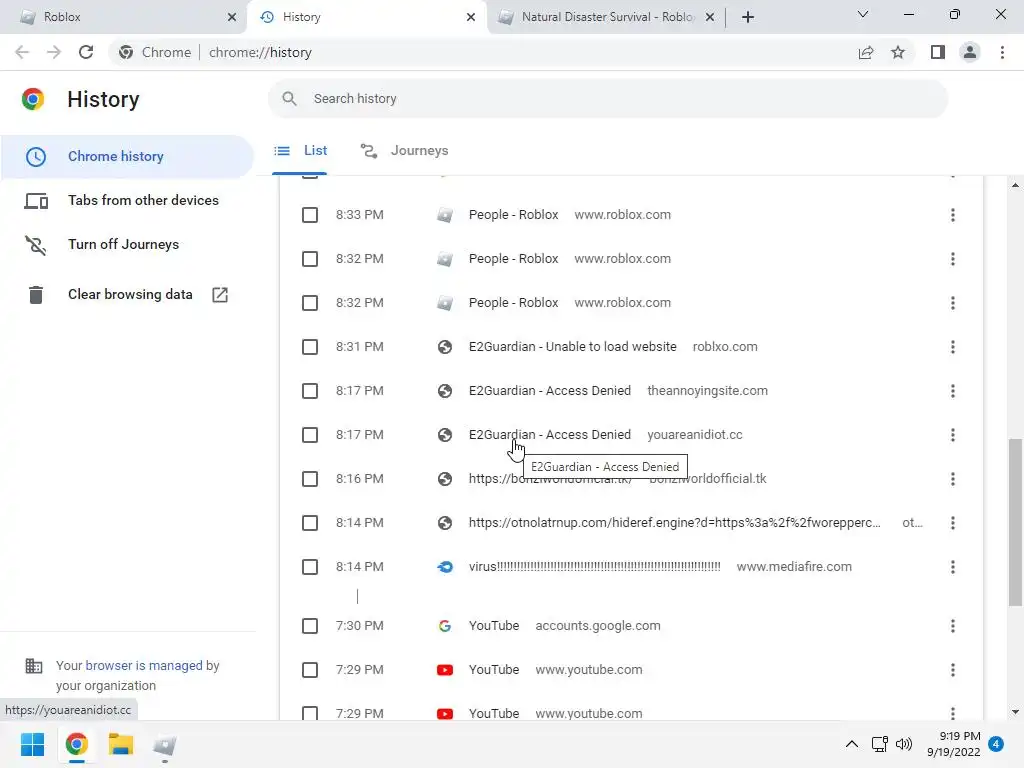Open File Explorer from the taskbar
The width and height of the screenshot is (1024, 768).
coord(121,744)
